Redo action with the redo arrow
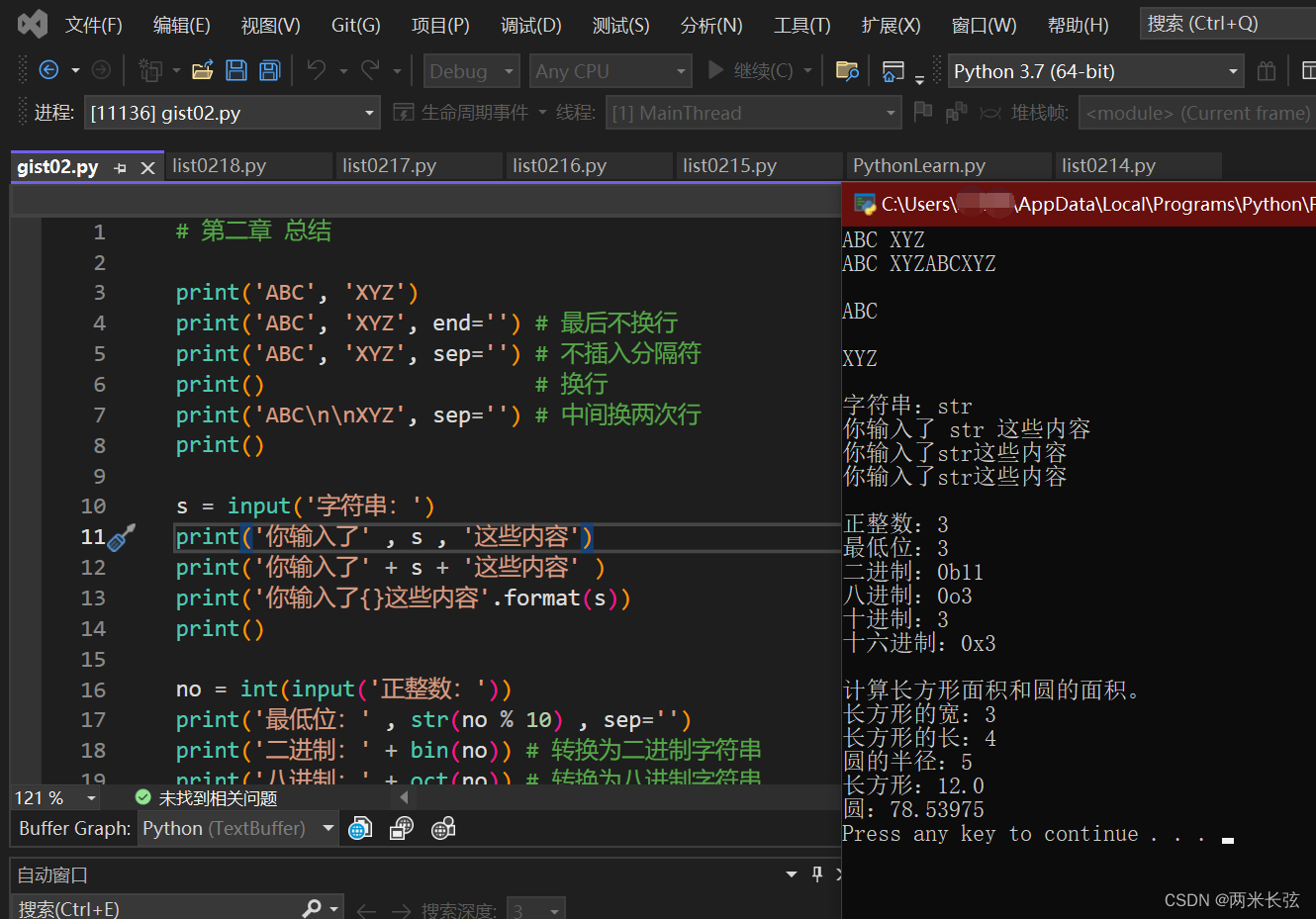Viewport: 1316px width, 919px height. coord(370,70)
